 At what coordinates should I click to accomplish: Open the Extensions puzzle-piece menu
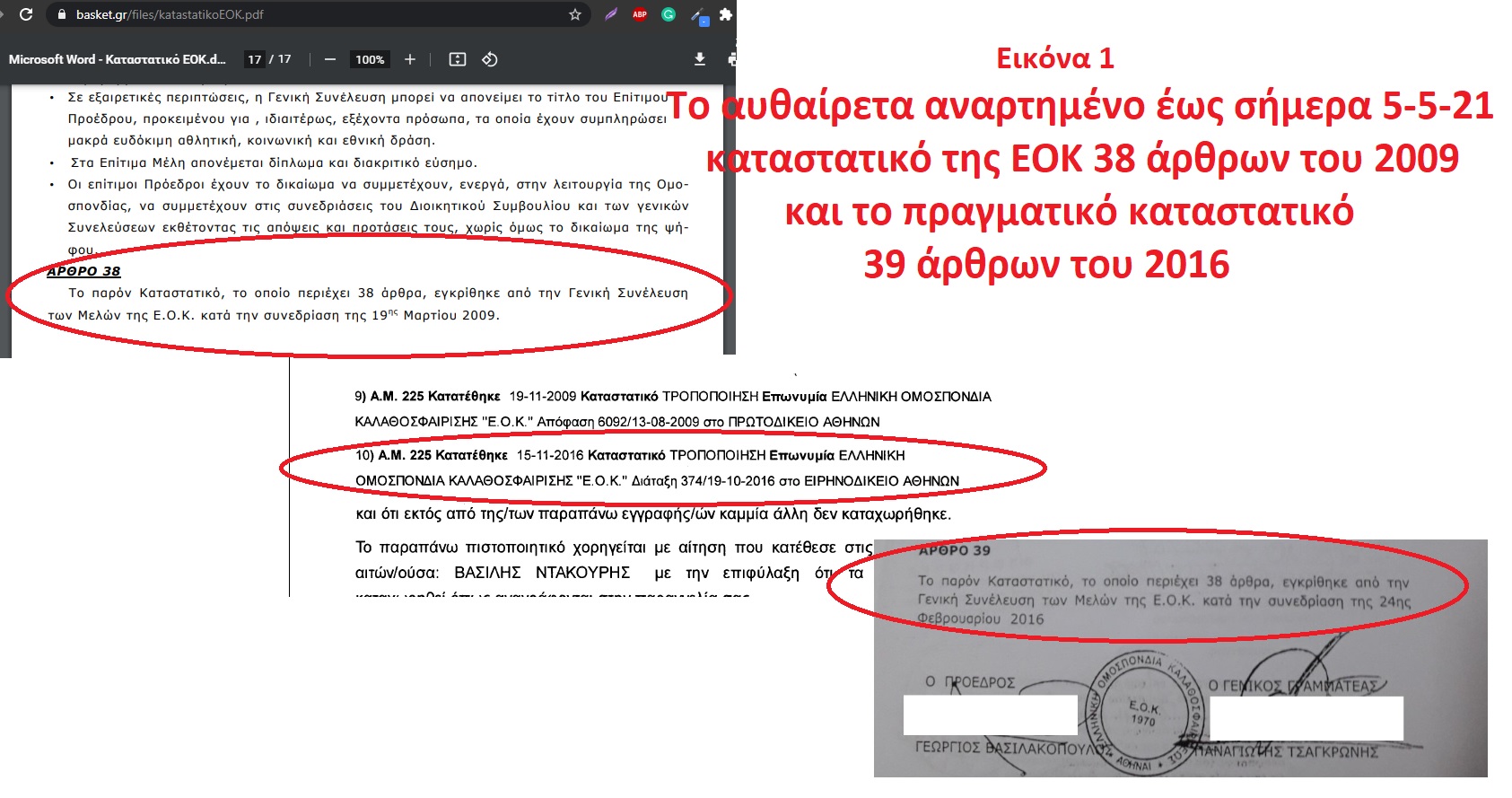click(726, 14)
